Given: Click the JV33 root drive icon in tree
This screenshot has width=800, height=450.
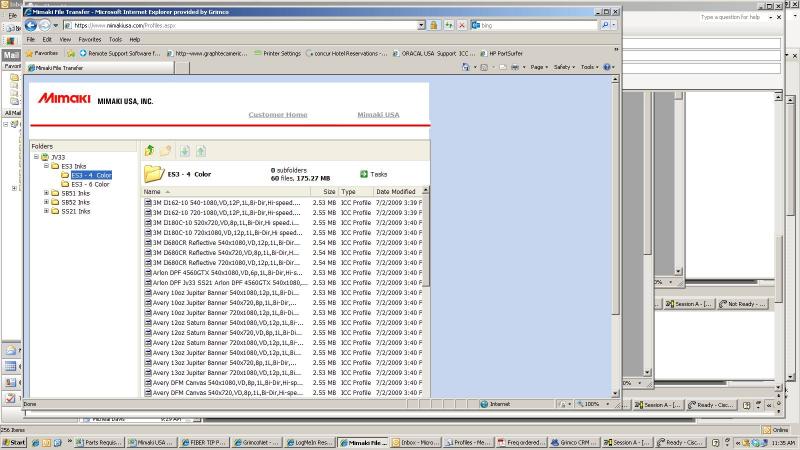Looking at the screenshot, I should [x=45, y=157].
